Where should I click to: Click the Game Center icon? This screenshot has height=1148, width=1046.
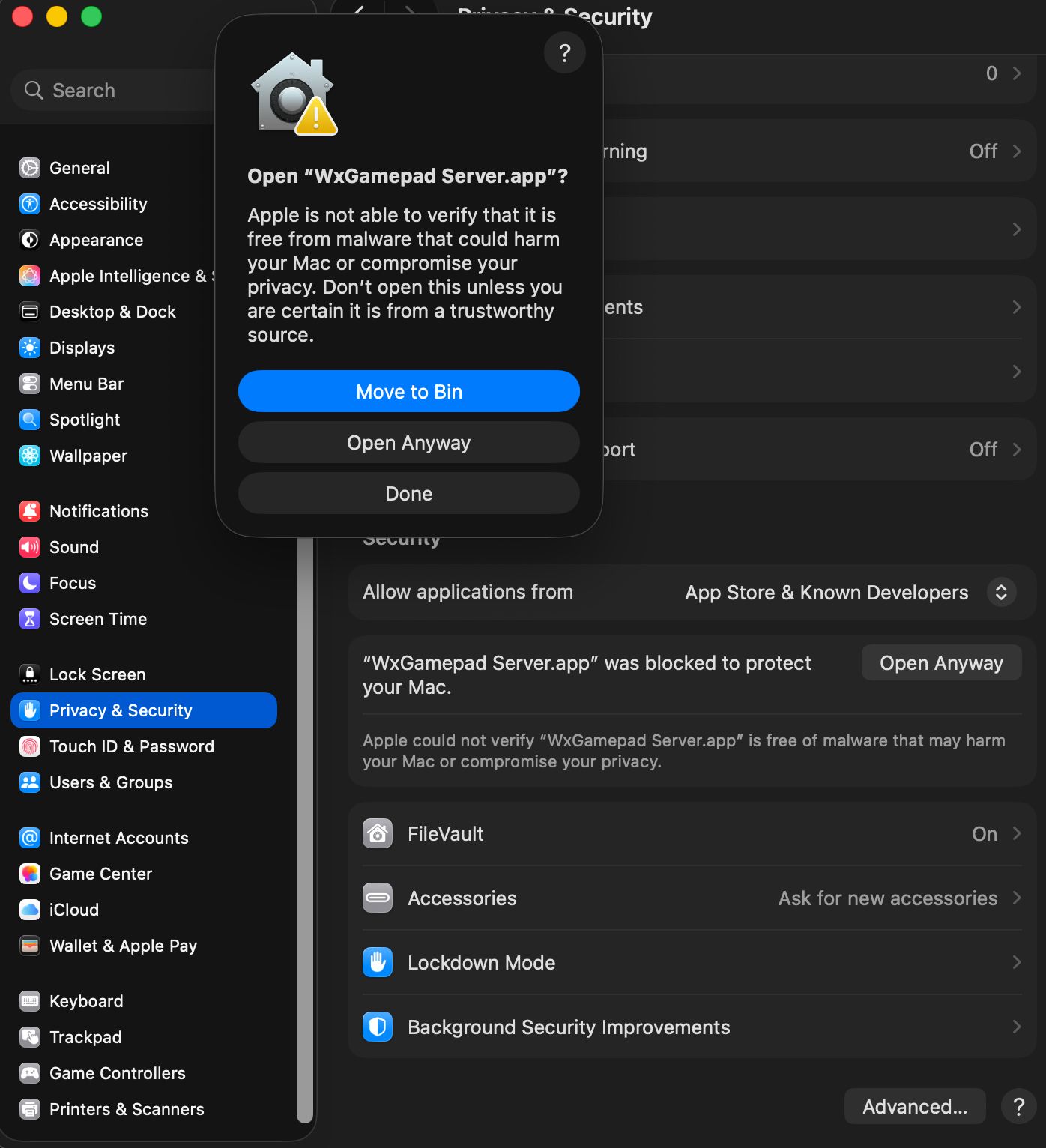coord(30,874)
